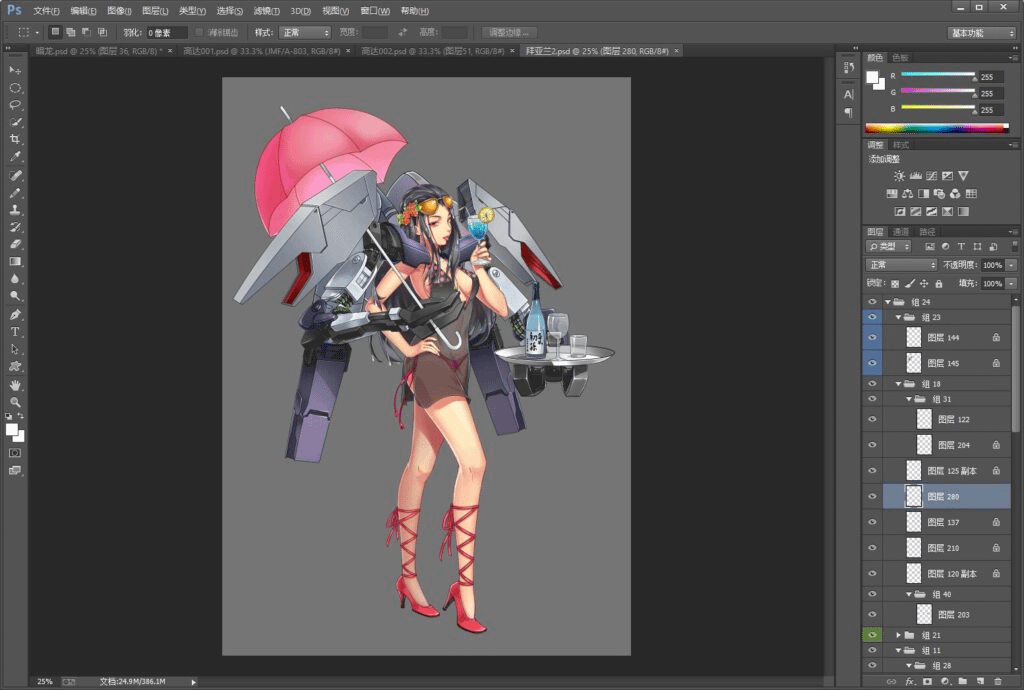Collapse group 组 23
Screen dimensions: 1024x690
pyautogui.click(x=898, y=317)
